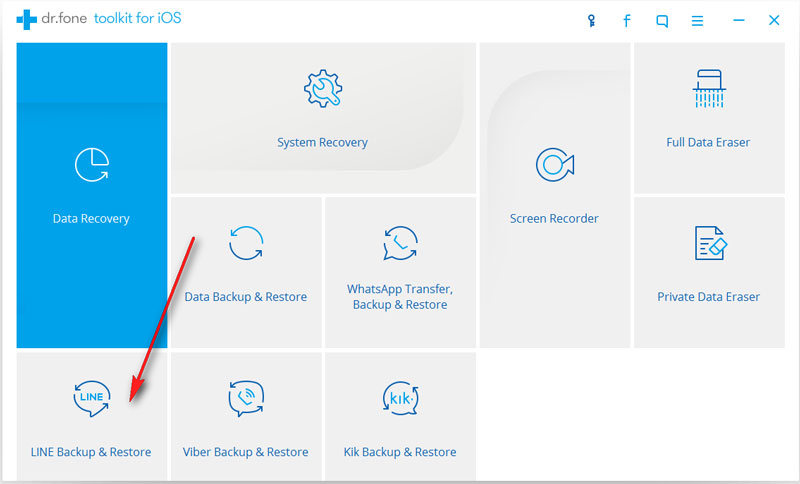Screen dimensions: 800x484
Task: Click the Private Data Eraser document icon
Action: click(x=710, y=243)
